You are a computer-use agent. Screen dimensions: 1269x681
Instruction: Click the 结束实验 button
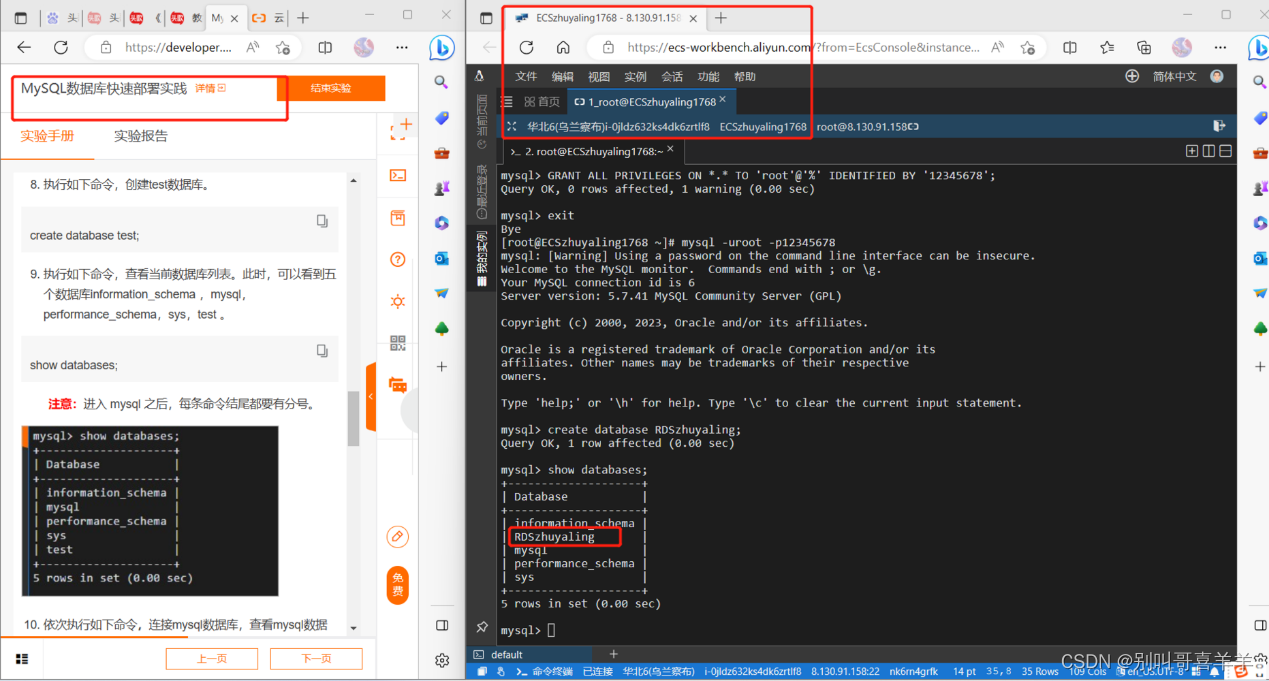pos(330,88)
